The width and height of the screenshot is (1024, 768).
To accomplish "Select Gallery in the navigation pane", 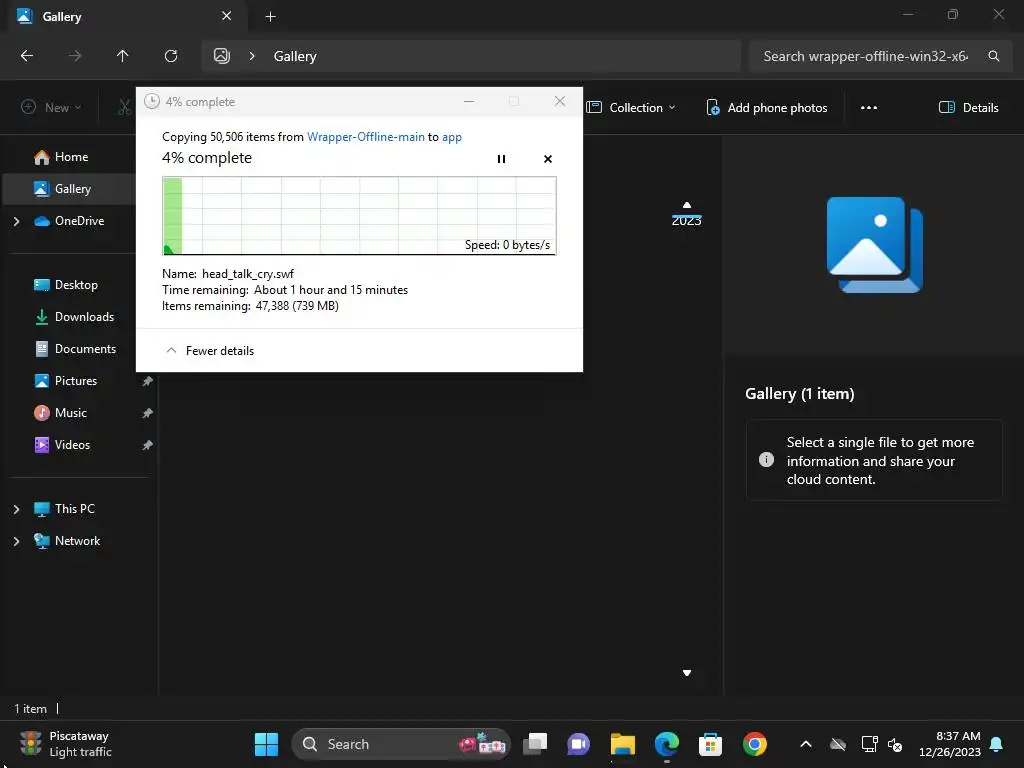I will (72, 189).
